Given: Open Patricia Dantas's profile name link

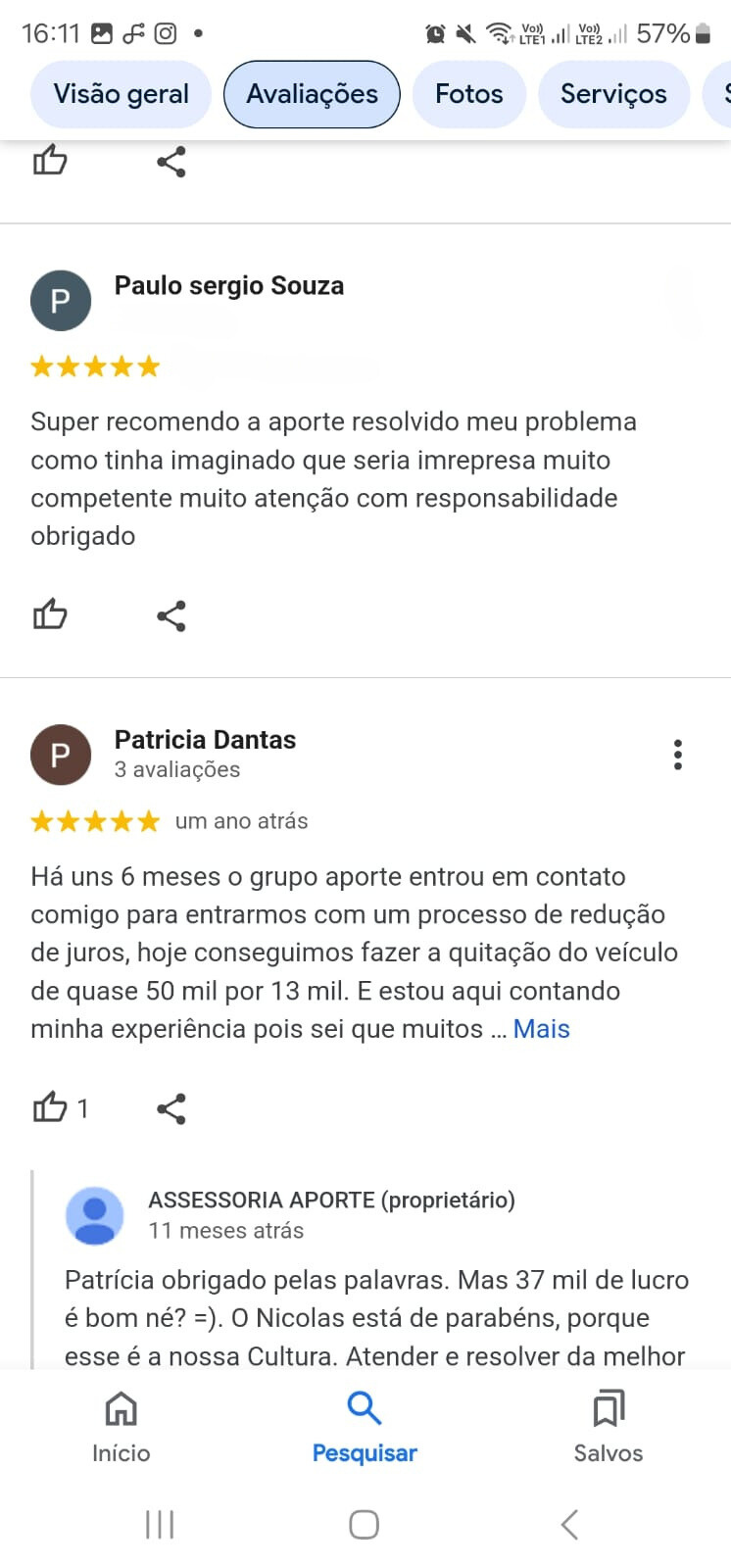Looking at the screenshot, I should click(x=205, y=740).
